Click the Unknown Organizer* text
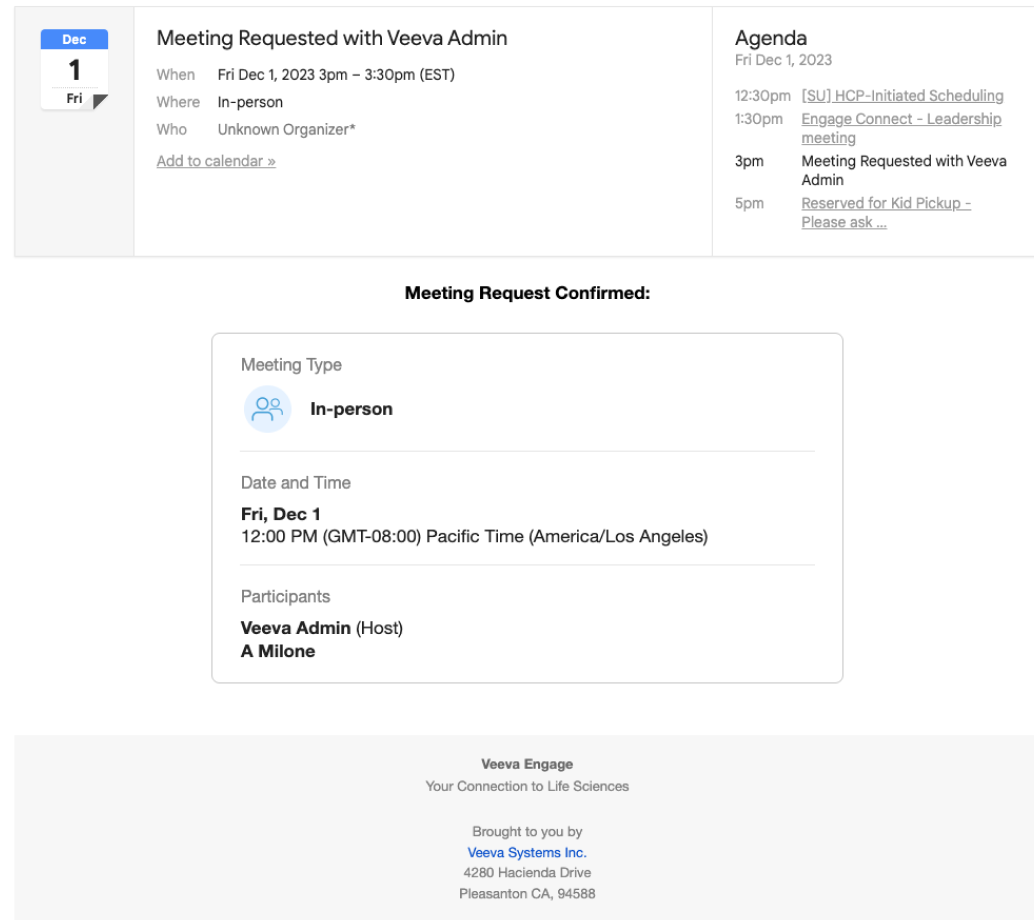1034x920 pixels. (x=286, y=129)
